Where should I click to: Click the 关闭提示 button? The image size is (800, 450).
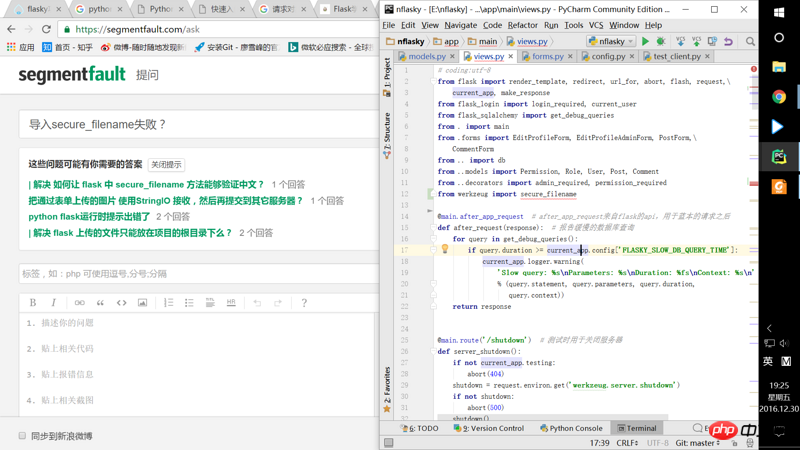166,164
